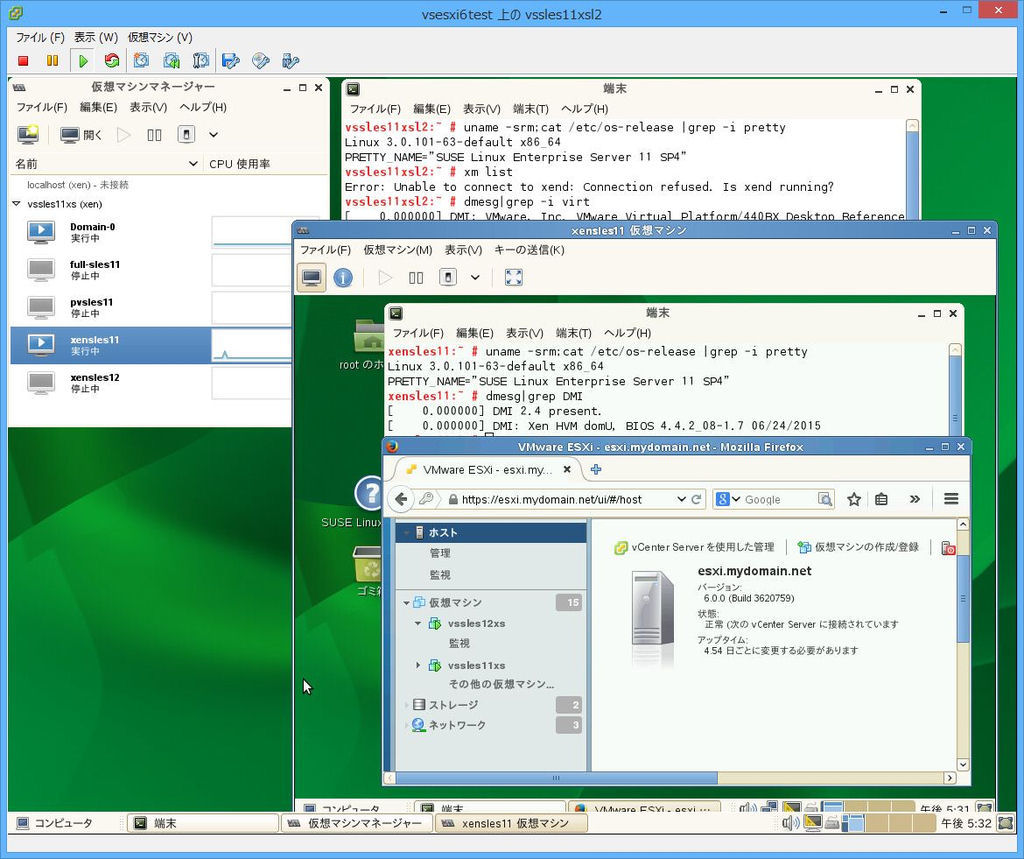Screen dimensions: 1024x859
Task: Click the revert to snapshot icon
Action: click(x=171, y=61)
